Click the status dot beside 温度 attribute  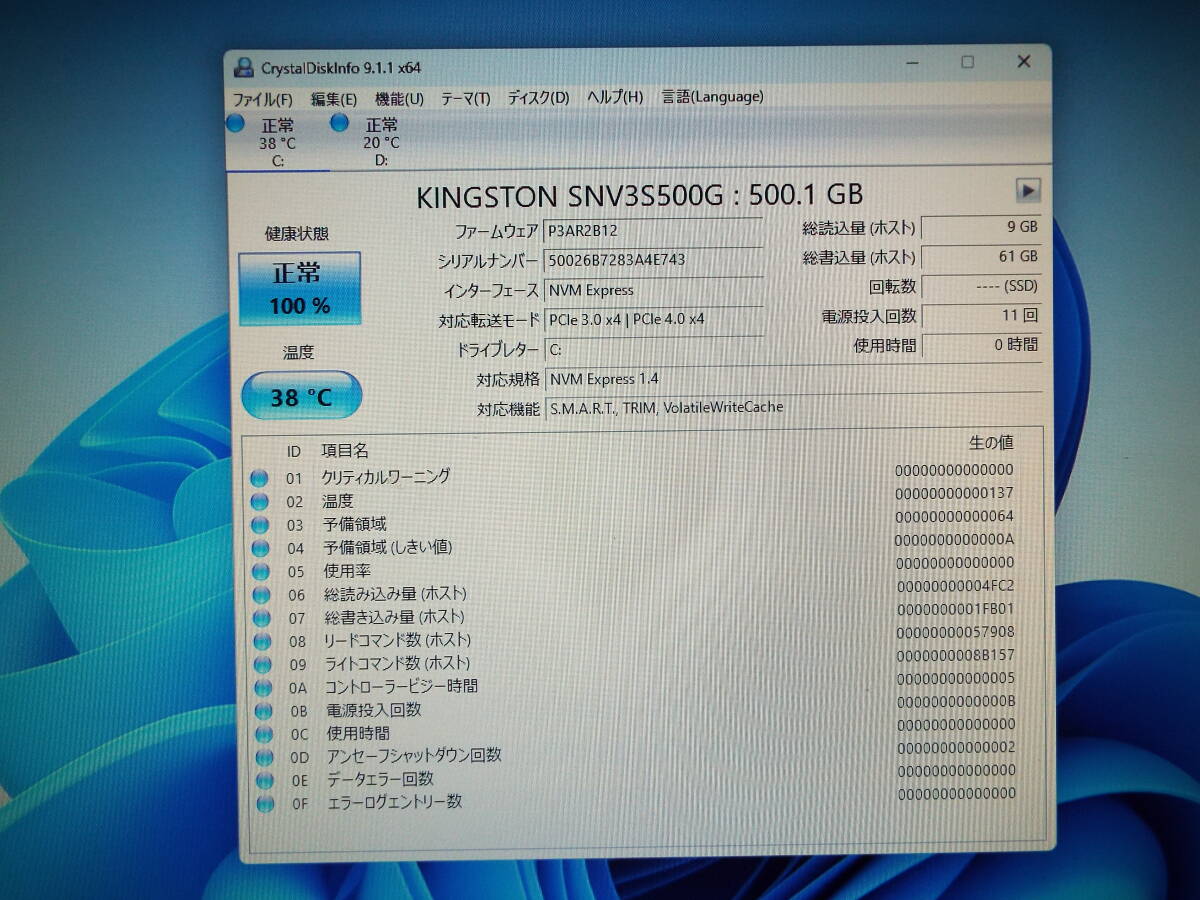tap(262, 500)
